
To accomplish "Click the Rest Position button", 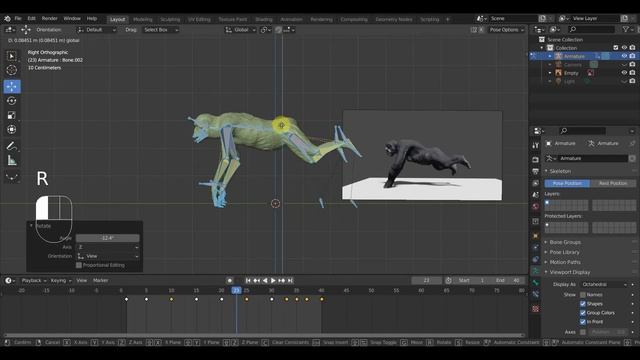I will (x=613, y=183).
